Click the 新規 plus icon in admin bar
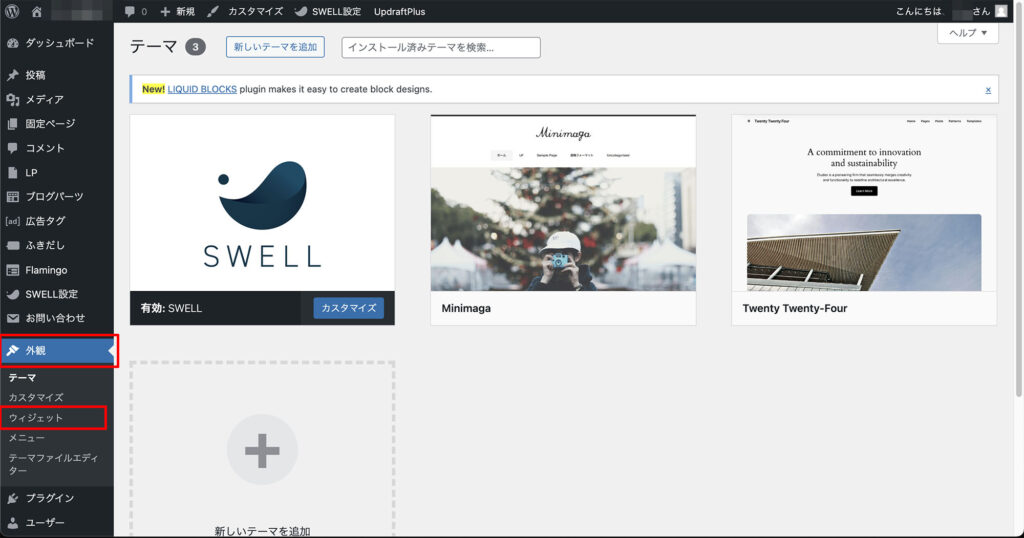The width and height of the screenshot is (1024, 538). pyautogui.click(x=165, y=11)
